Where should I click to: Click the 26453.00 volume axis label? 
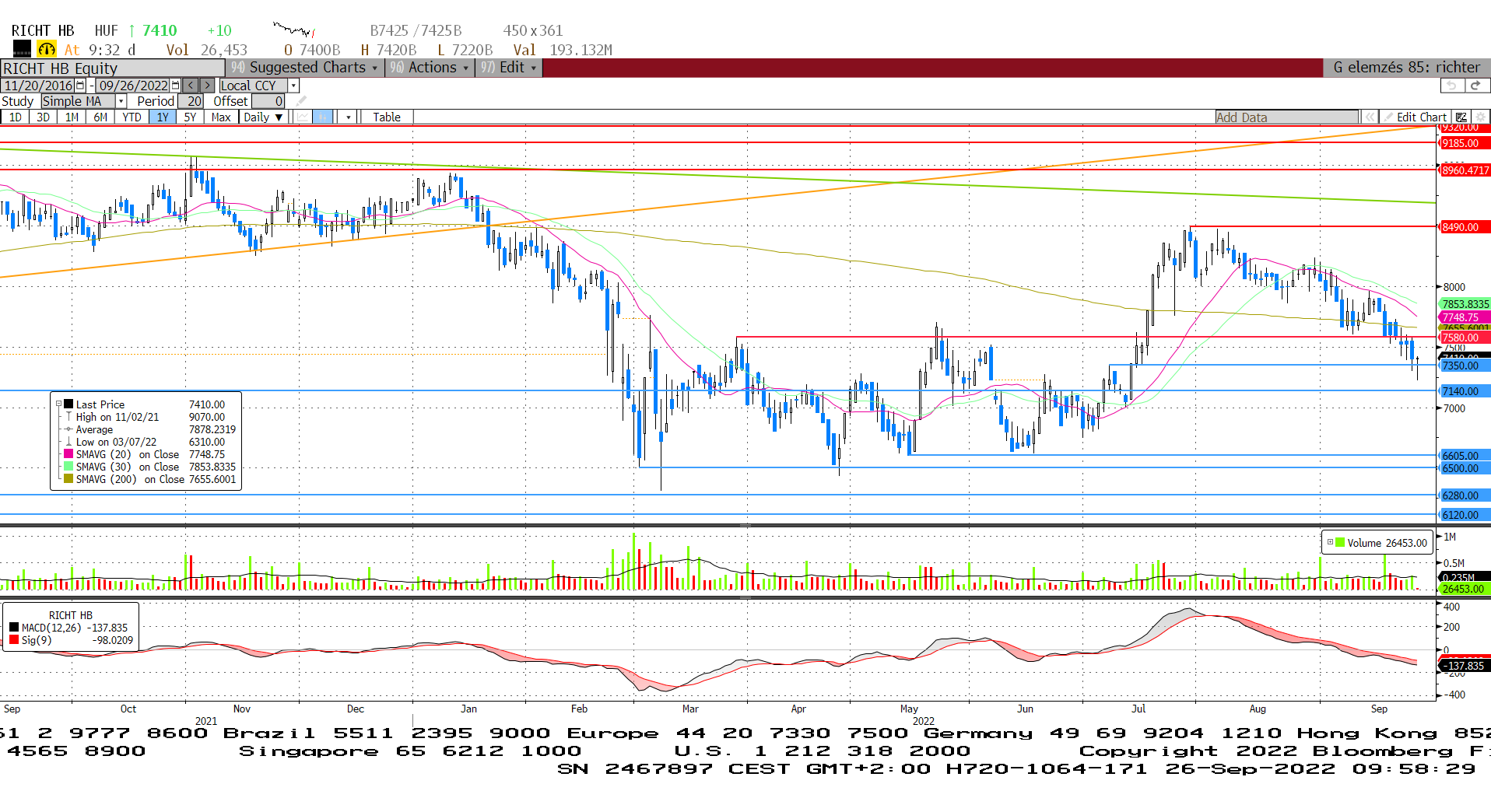[1465, 589]
